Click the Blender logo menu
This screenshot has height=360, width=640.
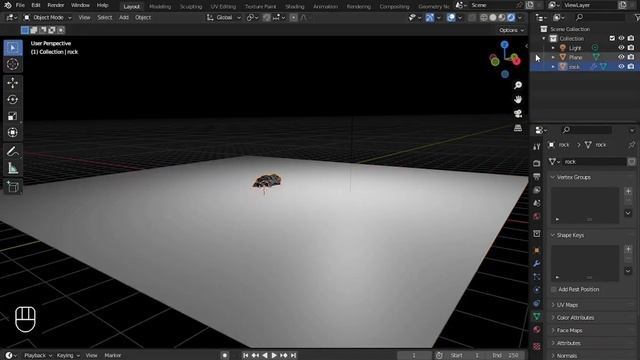[7, 6]
